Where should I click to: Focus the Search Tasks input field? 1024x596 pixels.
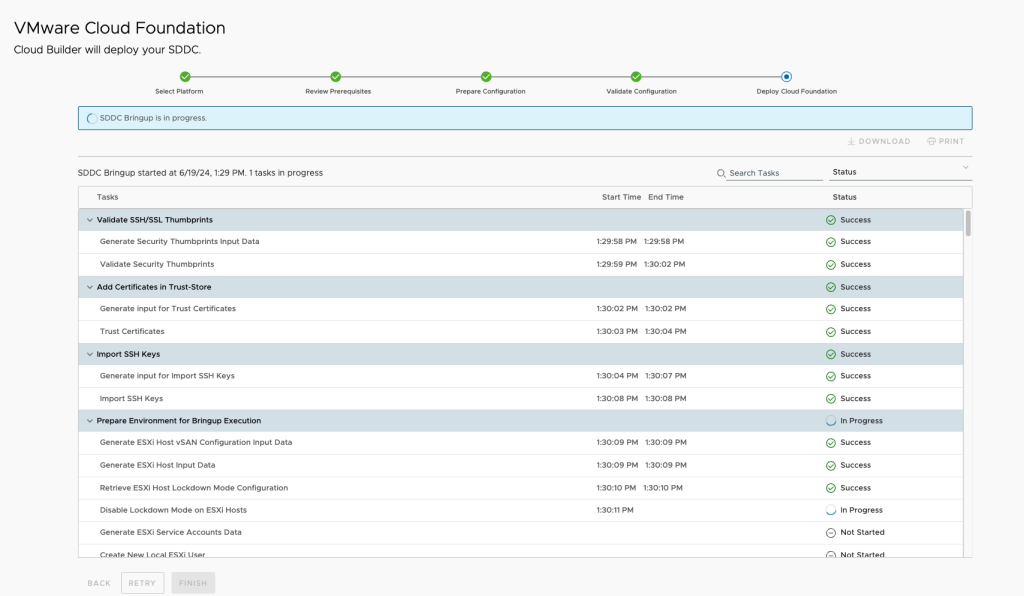click(x=775, y=173)
